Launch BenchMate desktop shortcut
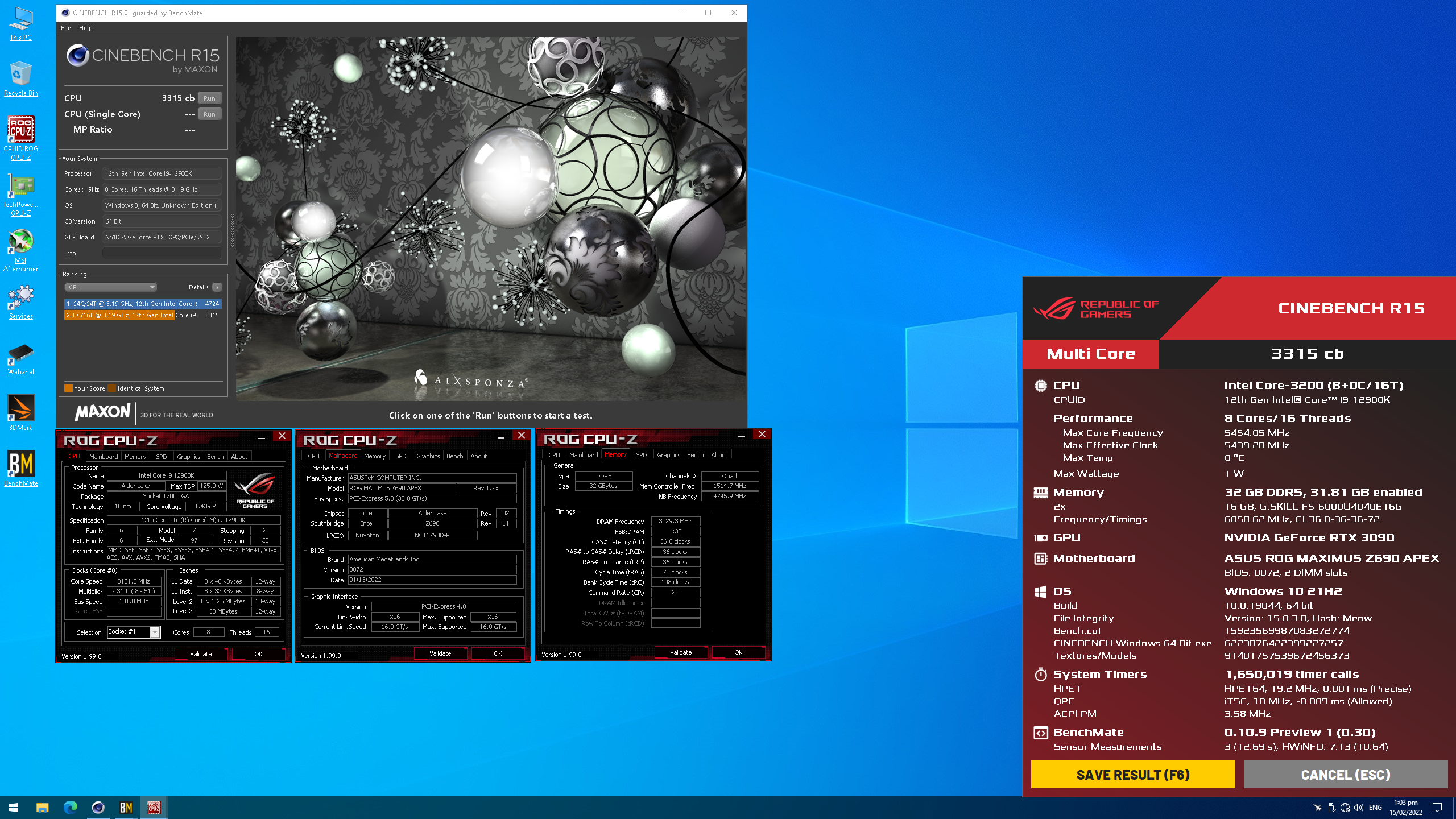Image resolution: width=1456 pixels, height=819 pixels. point(20,469)
